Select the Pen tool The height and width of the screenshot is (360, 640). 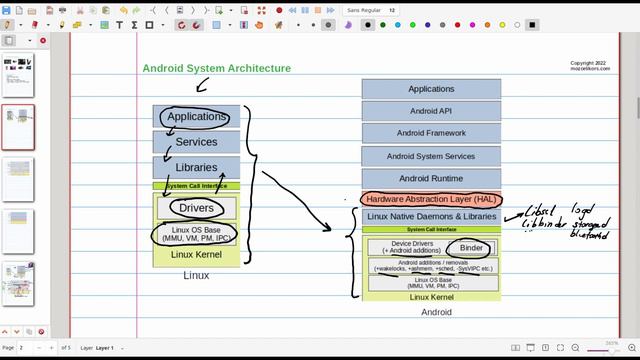pos(7,25)
